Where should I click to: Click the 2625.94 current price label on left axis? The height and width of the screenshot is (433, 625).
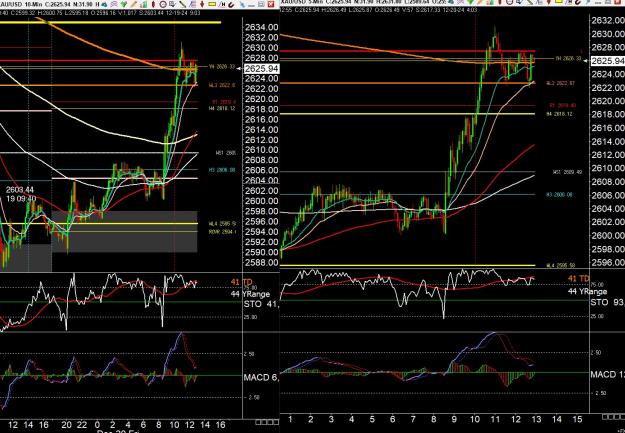coord(261,69)
